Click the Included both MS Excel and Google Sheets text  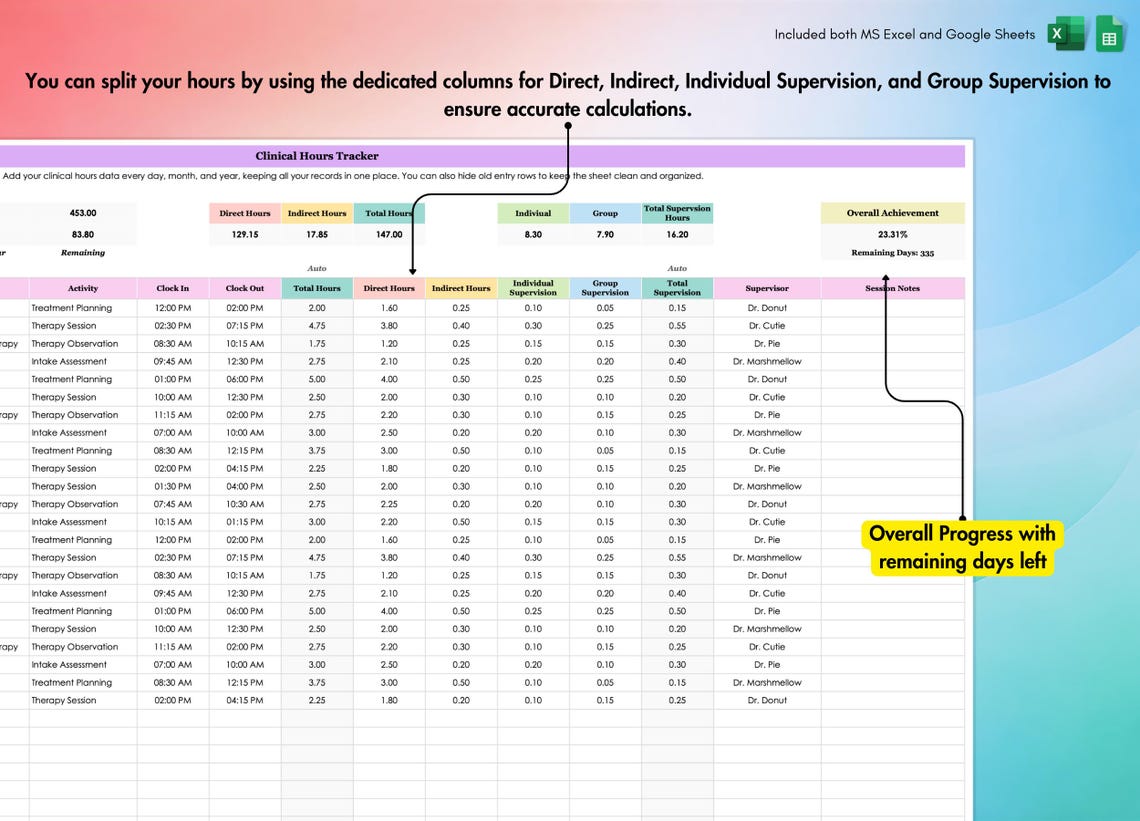tap(904, 34)
